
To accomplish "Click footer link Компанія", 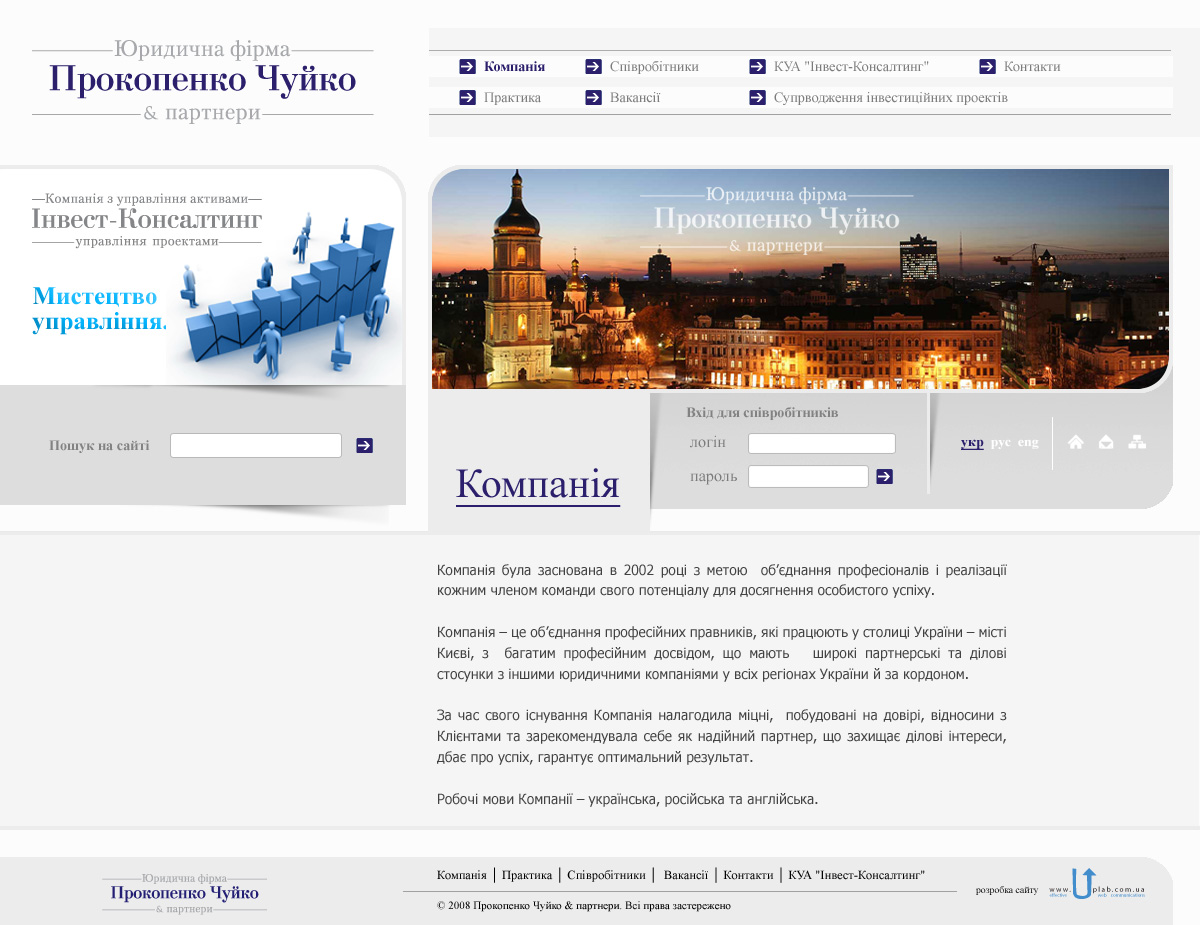I will [x=462, y=875].
